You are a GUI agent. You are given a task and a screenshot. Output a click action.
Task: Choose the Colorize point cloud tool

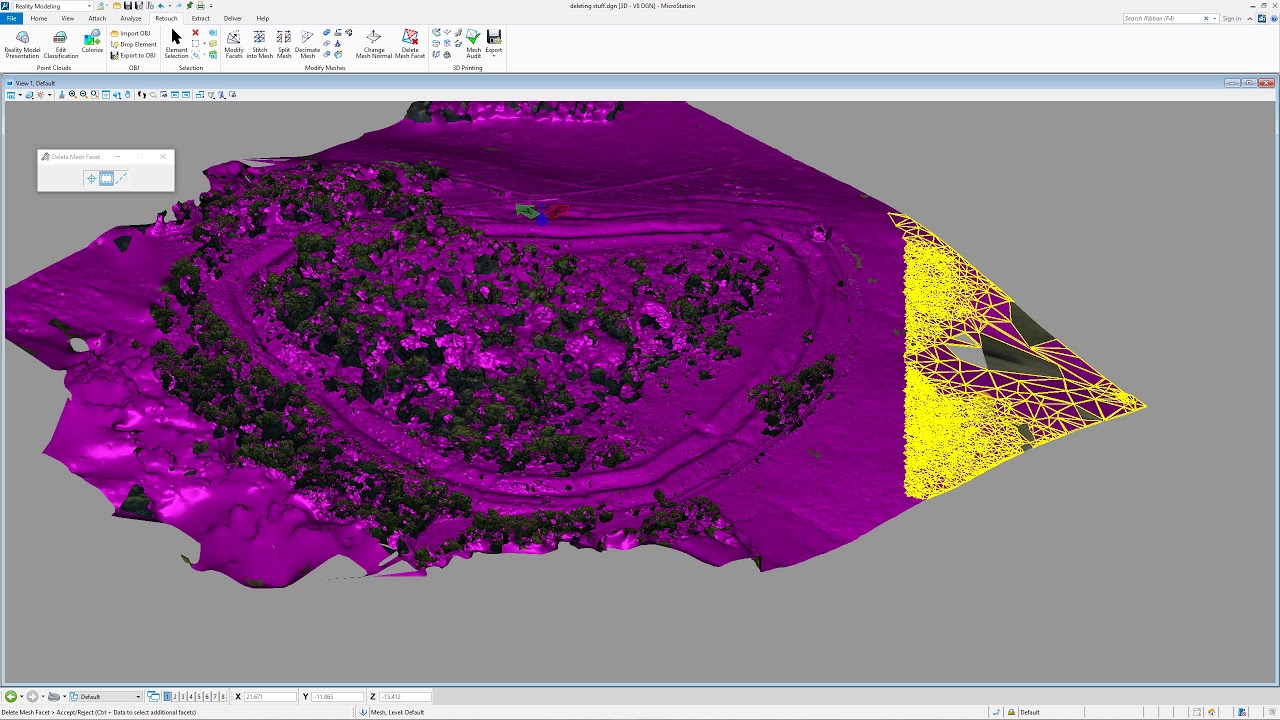click(x=92, y=42)
